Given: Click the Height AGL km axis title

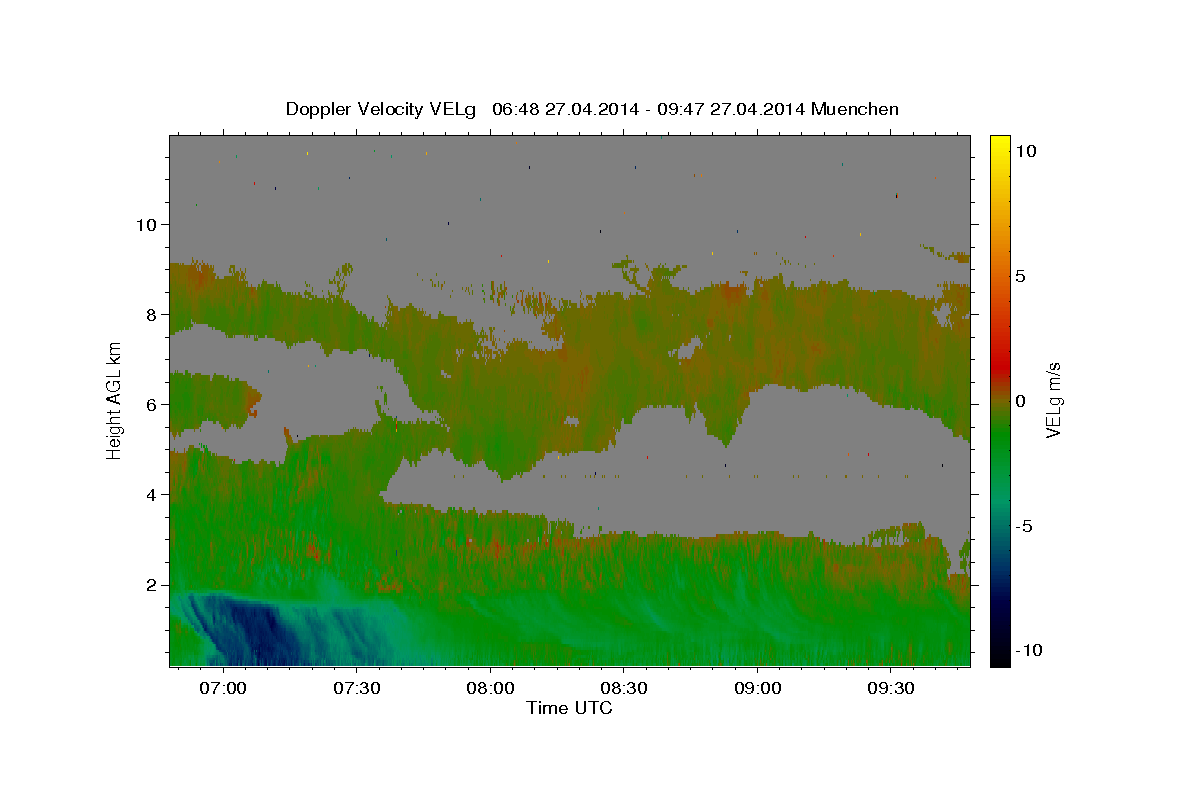Looking at the screenshot, I should [x=114, y=400].
